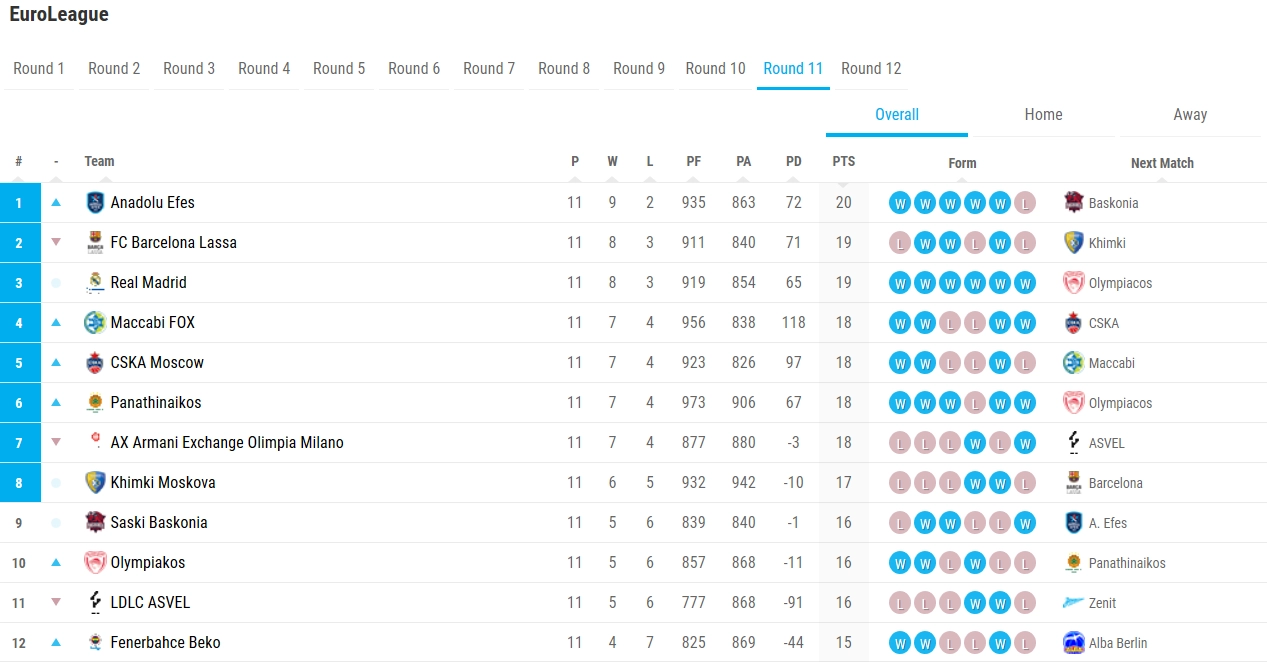This screenshot has height=662, width=1267.
Task: Click the Olimpia Milano team logo
Action: click(95, 442)
